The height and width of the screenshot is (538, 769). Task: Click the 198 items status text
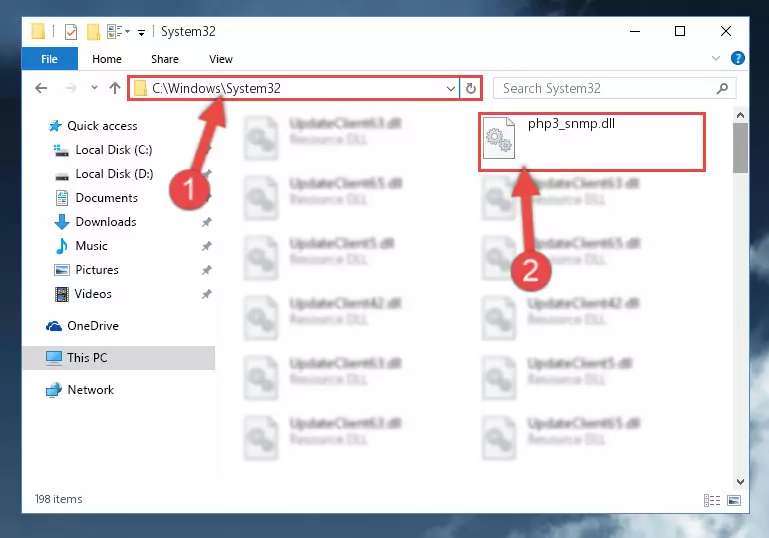coord(58,499)
